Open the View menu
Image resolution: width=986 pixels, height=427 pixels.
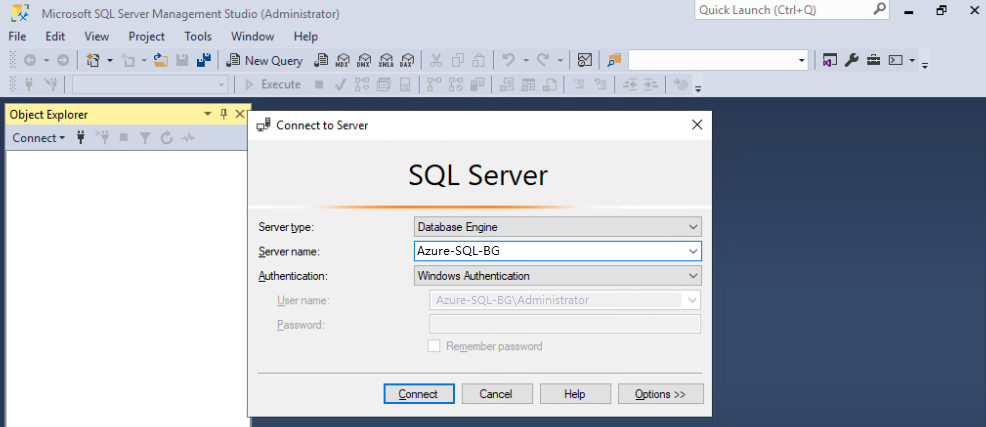[96, 36]
